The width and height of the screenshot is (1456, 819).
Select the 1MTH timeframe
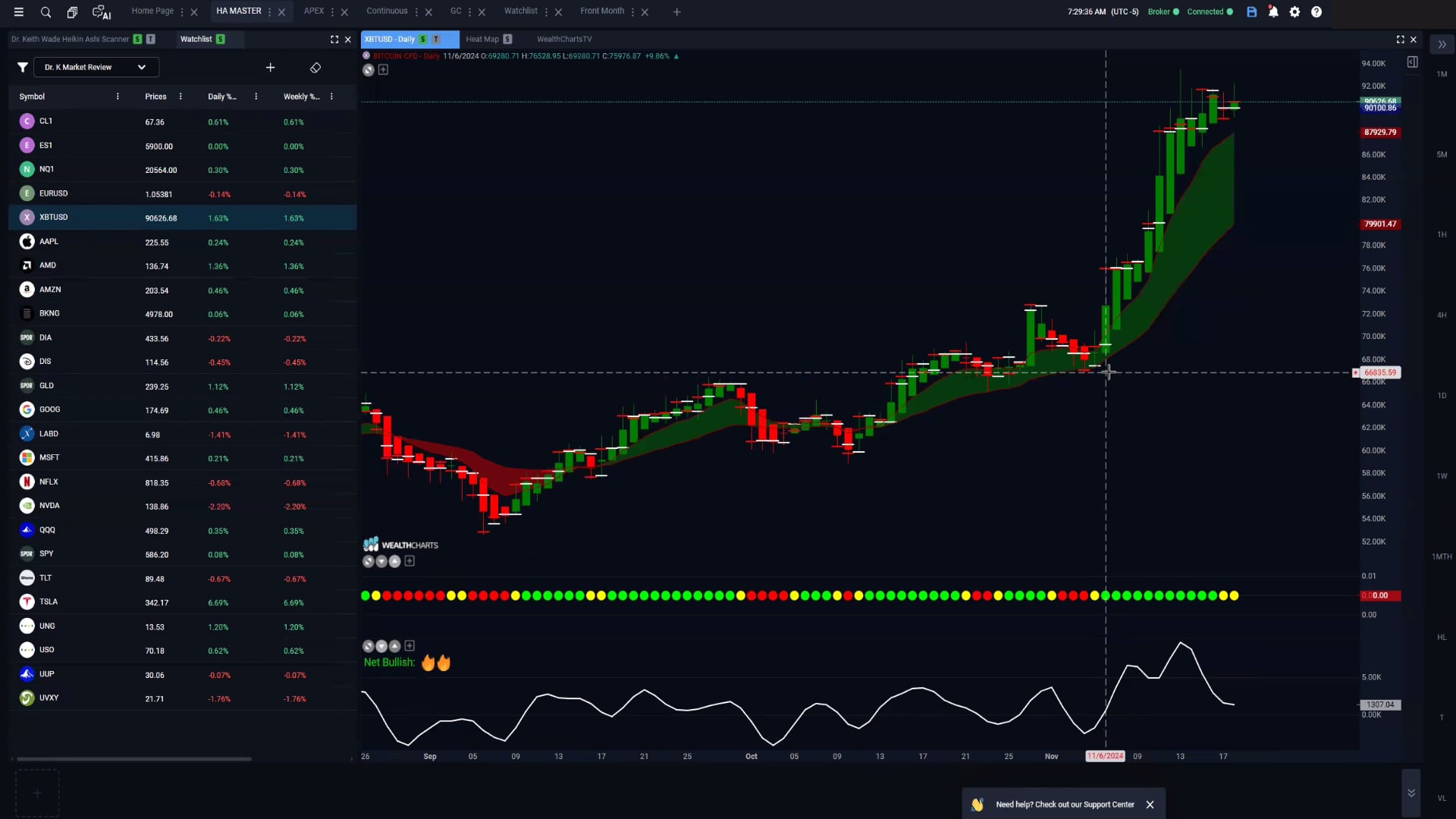click(1442, 557)
